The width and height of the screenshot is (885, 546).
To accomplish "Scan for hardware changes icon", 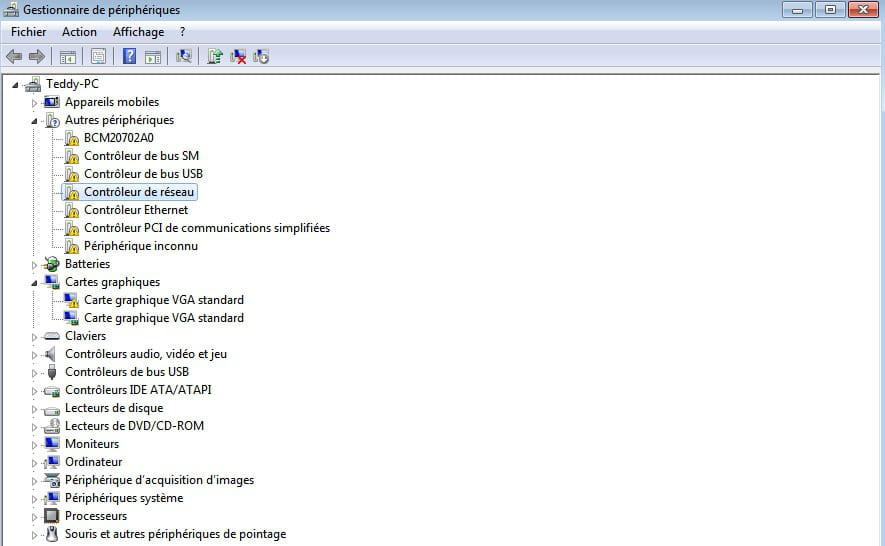I will (183, 56).
